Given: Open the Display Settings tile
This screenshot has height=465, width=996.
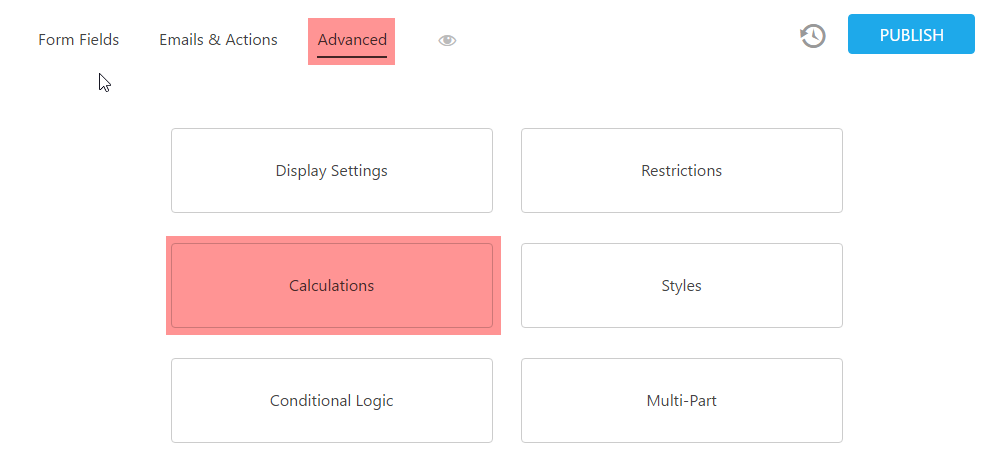Looking at the screenshot, I should pos(332,171).
